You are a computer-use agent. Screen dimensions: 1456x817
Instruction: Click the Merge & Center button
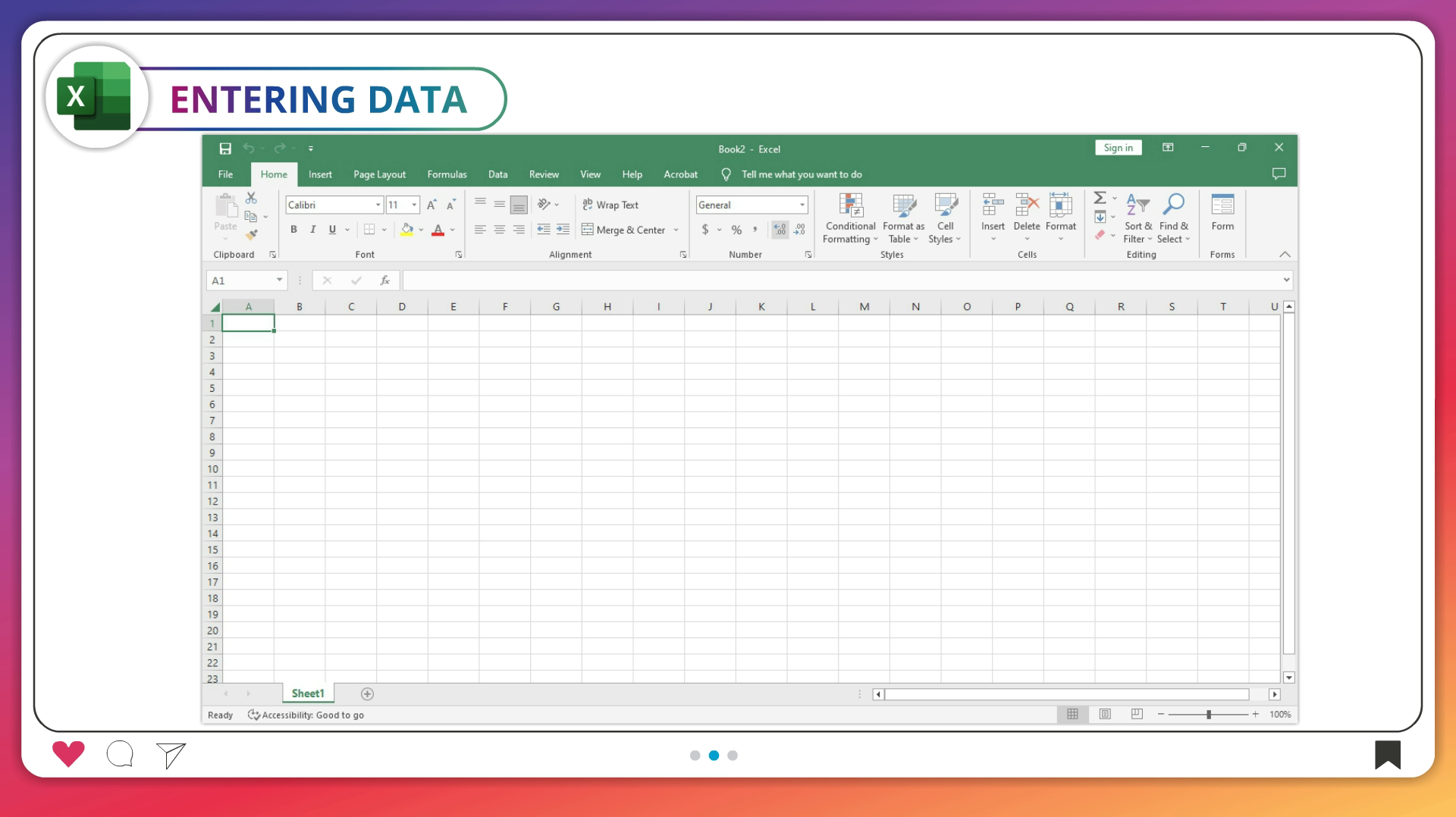pos(623,230)
